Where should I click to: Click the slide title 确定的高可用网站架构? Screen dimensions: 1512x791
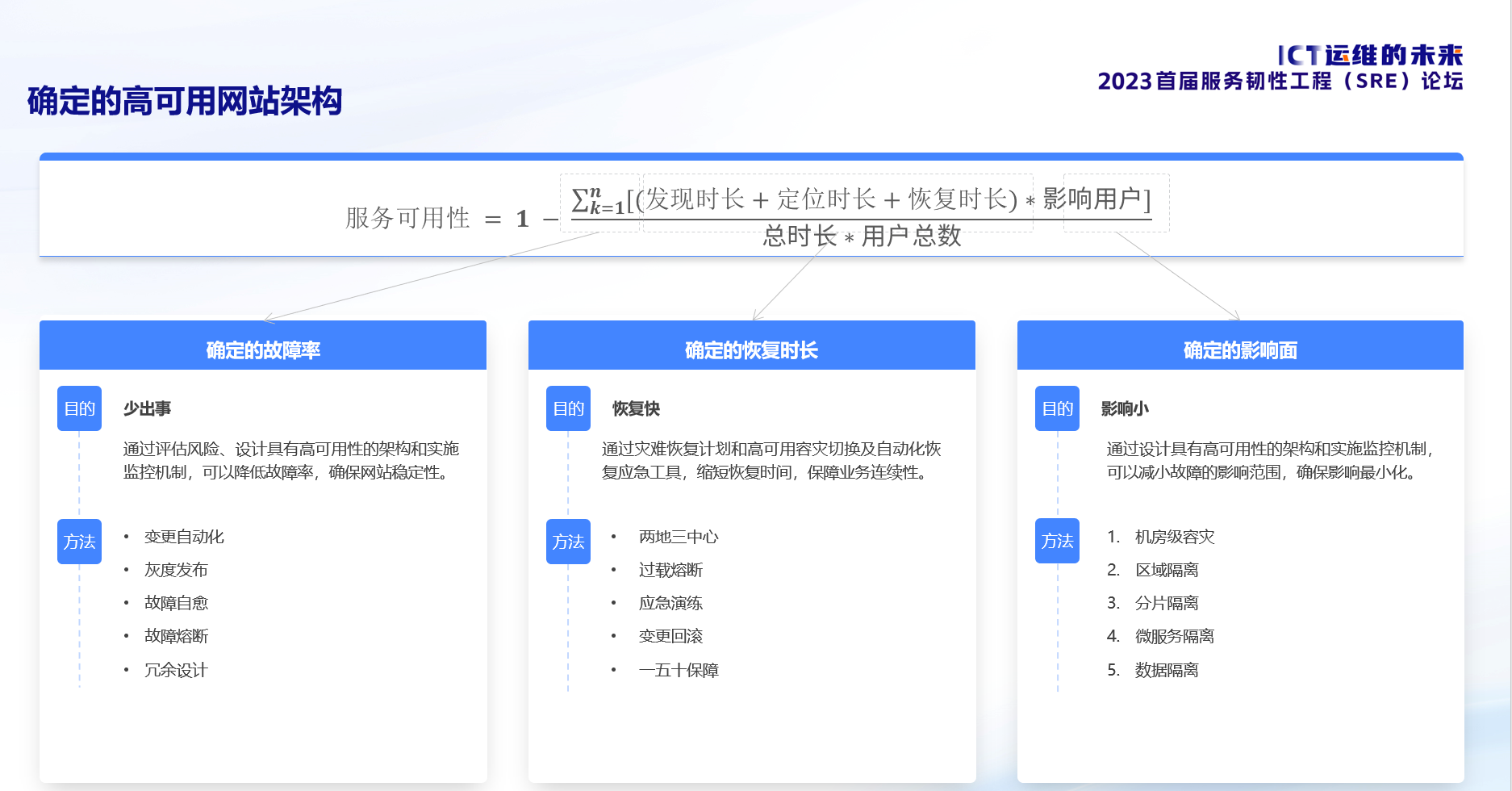pyautogui.click(x=185, y=101)
